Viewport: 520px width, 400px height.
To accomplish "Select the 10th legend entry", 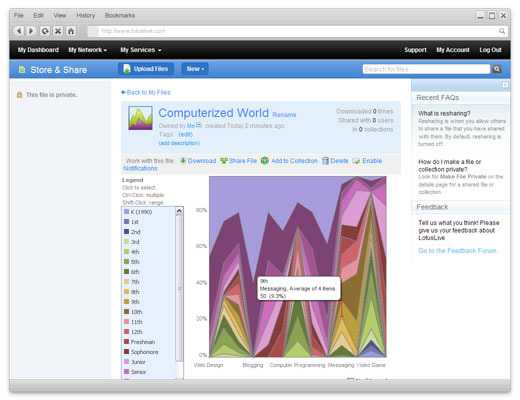I will click(133, 312).
